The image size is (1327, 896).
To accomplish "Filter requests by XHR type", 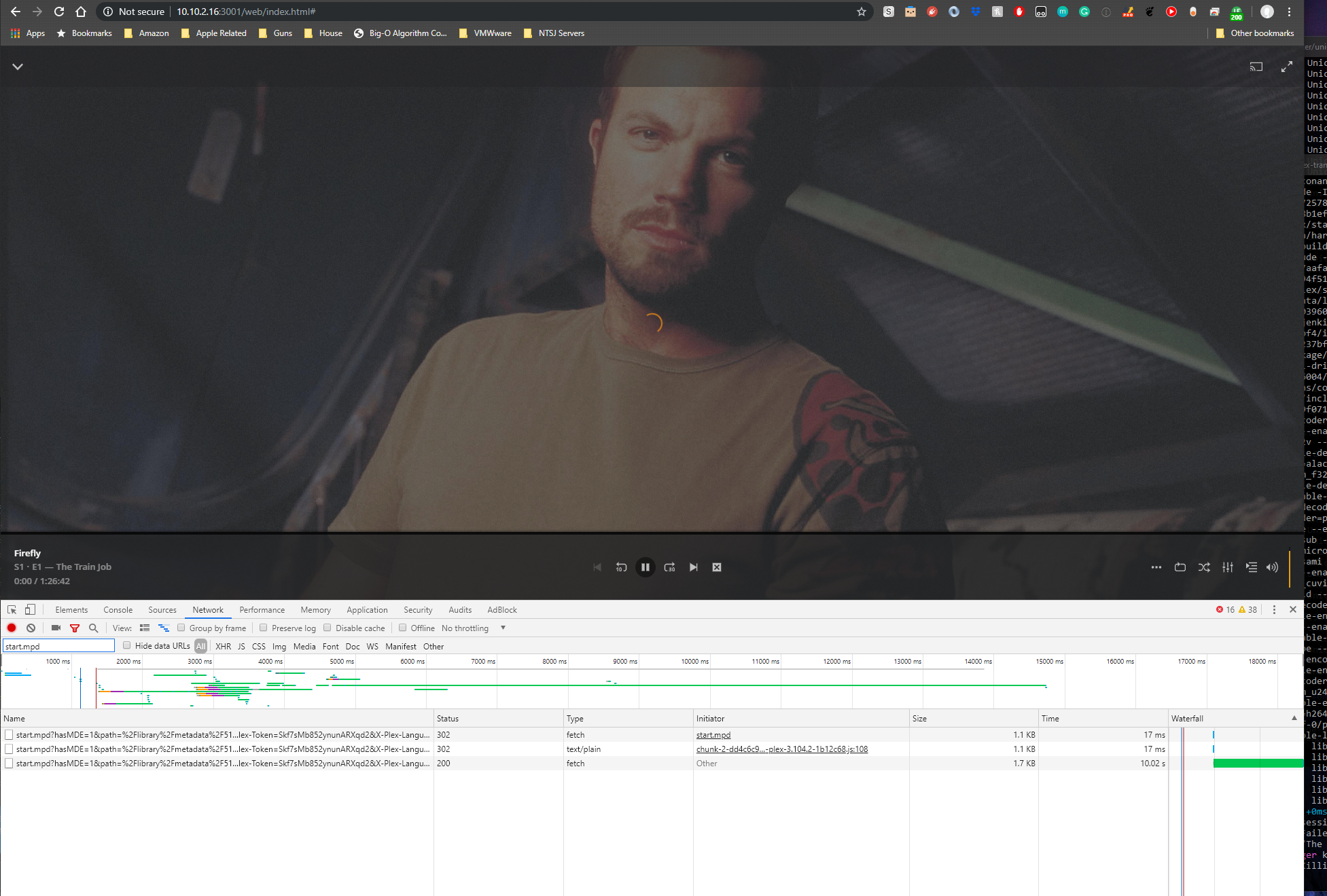I will tap(224, 647).
